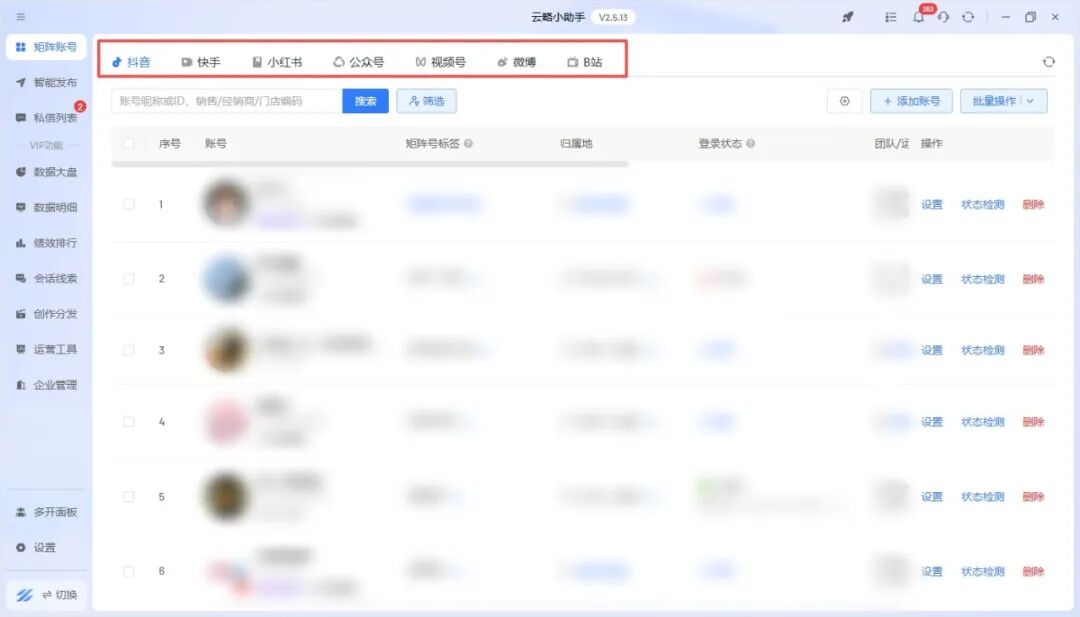Click the rocket icon in title bar
The image size is (1080, 617).
click(x=848, y=17)
